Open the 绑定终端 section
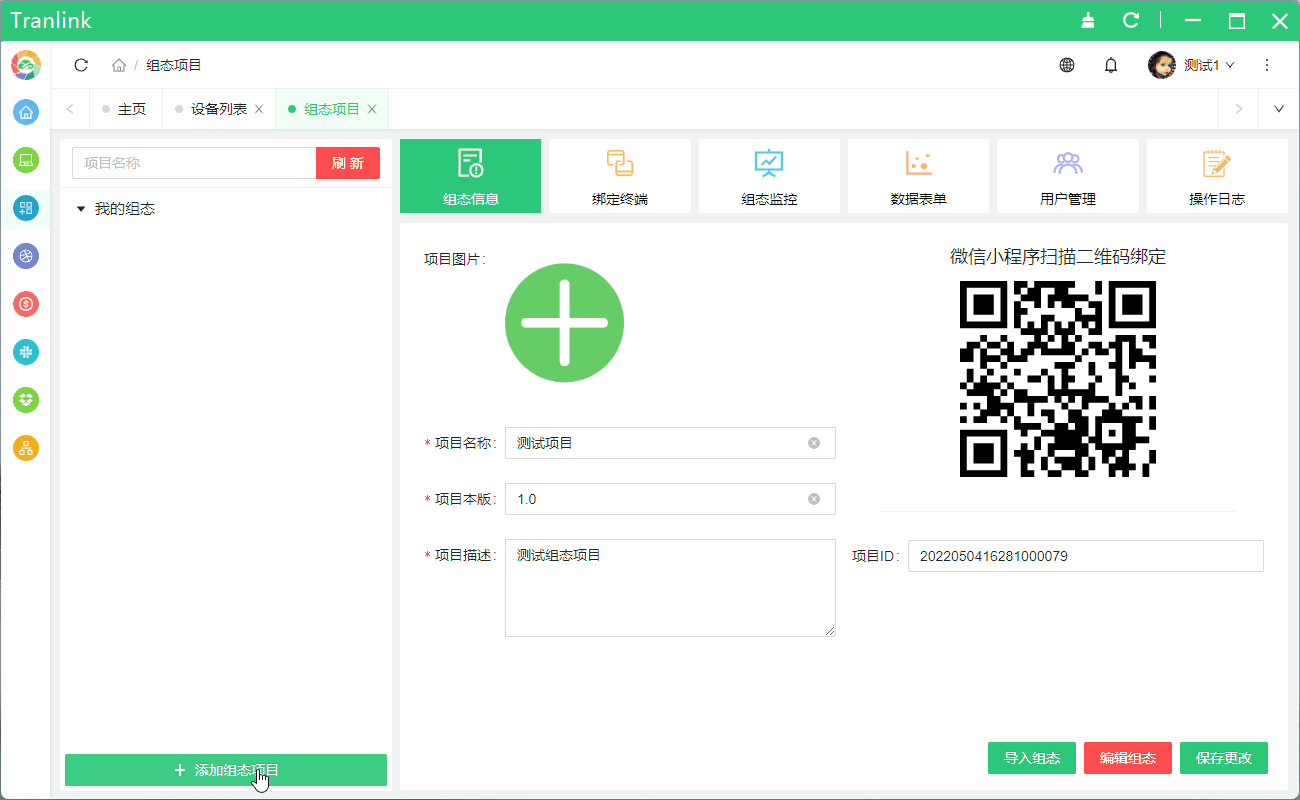 [x=620, y=176]
